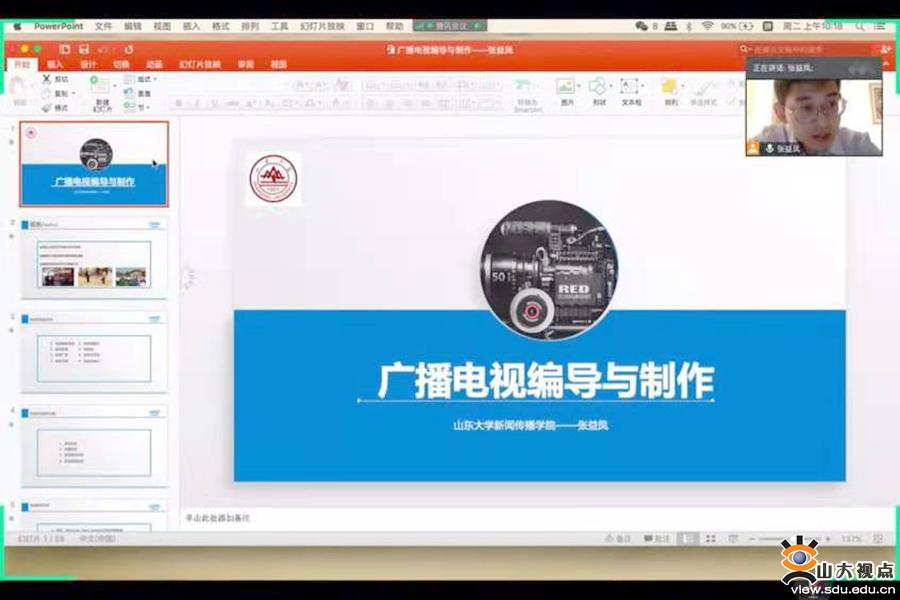Open the Text Box dropdown arrow
Screen dimensions: 900x600
pos(642,86)
